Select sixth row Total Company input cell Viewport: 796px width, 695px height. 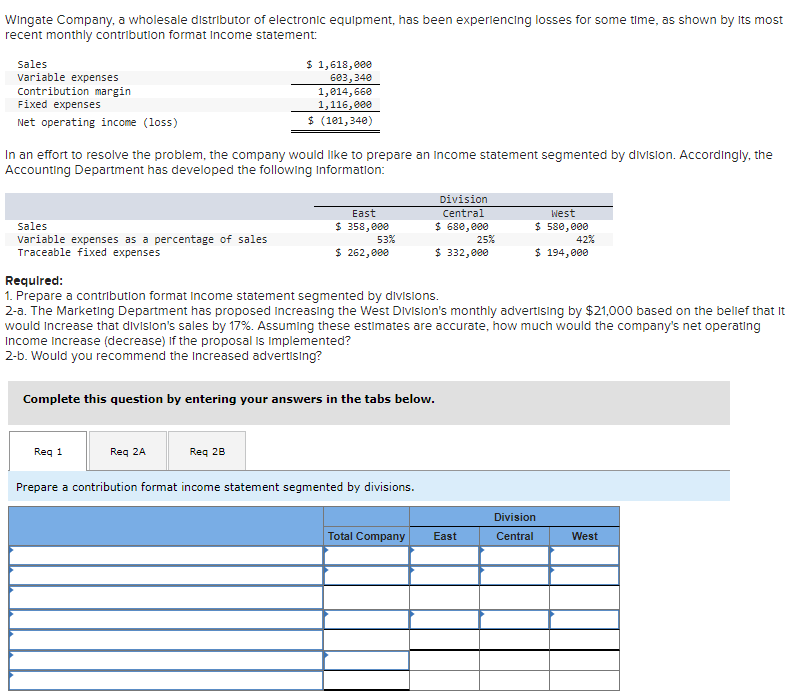coord(367,660)
